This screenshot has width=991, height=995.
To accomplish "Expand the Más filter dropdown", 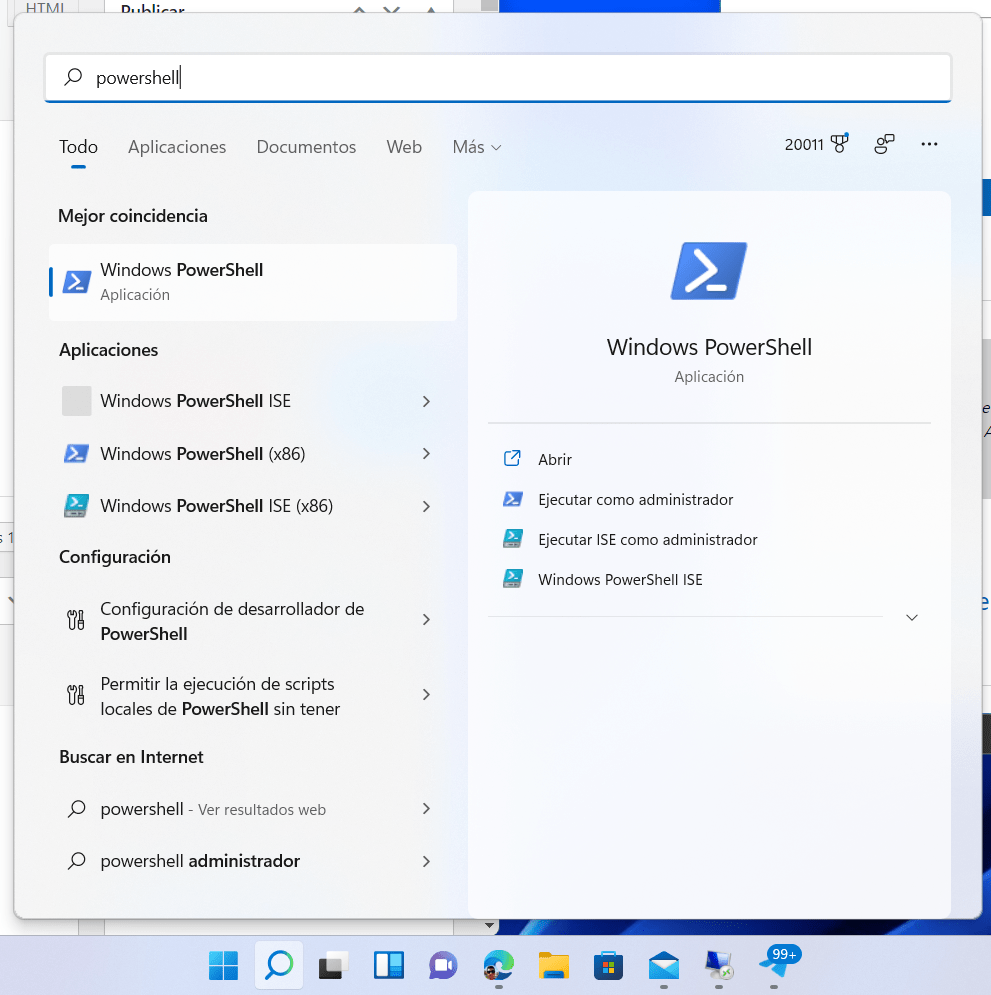I will coord(477,147).
